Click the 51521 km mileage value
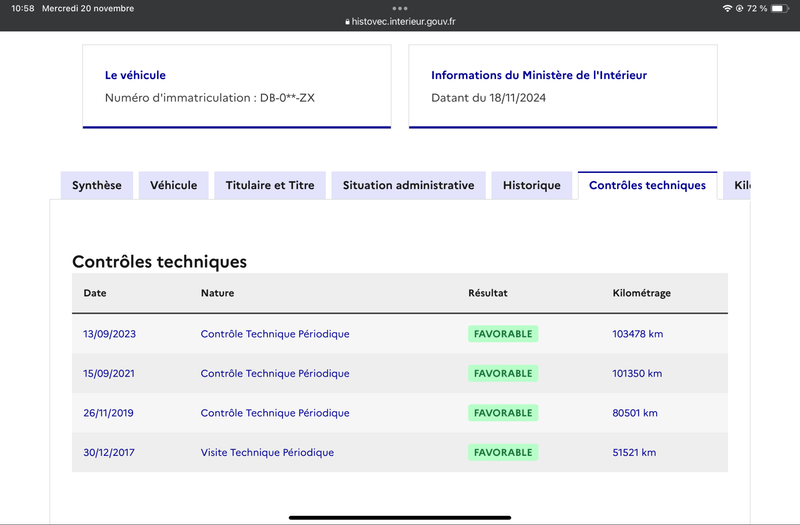The width and height of the screenshot is (800, 525). point(634,452)
